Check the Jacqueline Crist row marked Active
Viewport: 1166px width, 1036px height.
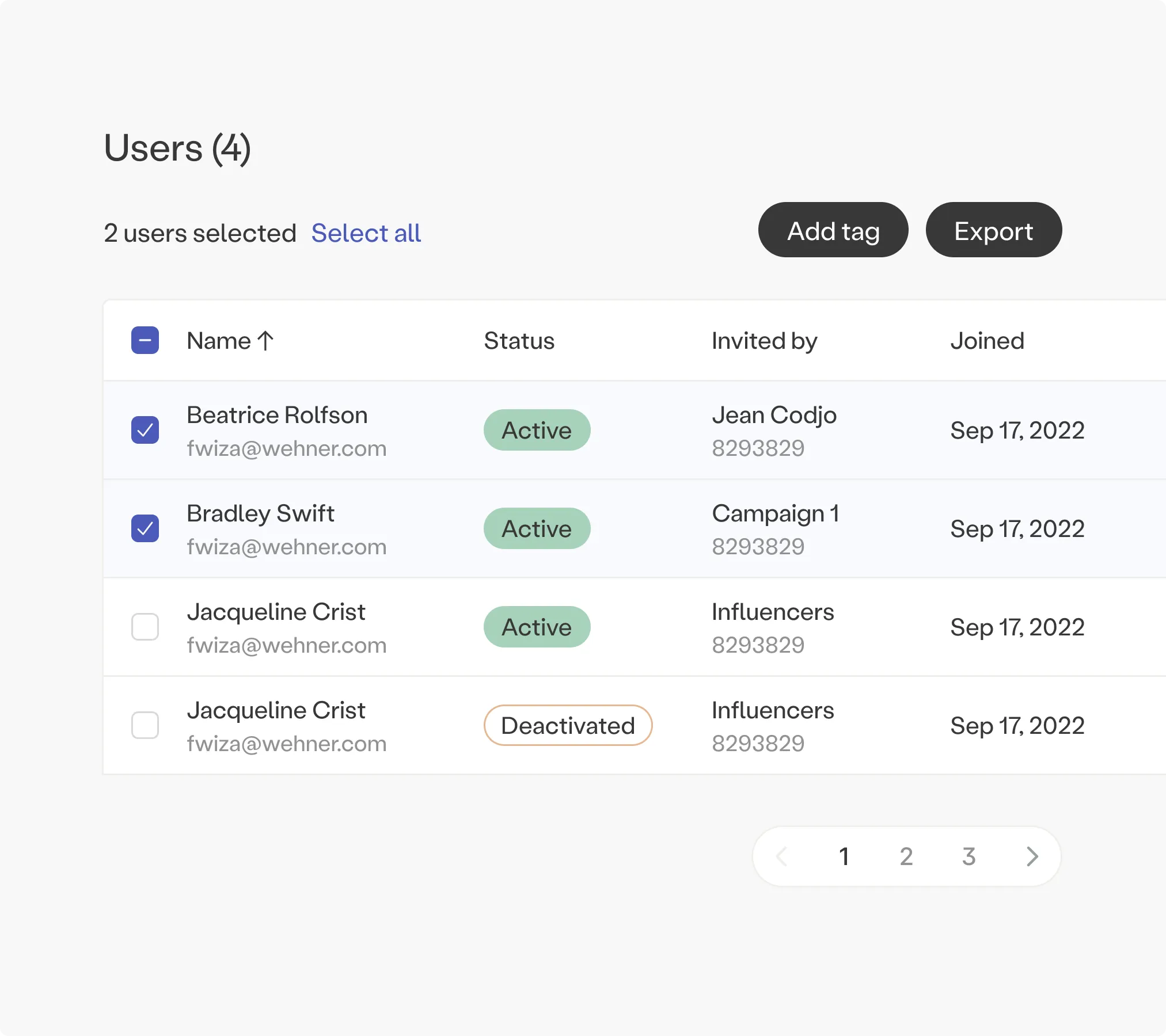[x=145, y=627]
